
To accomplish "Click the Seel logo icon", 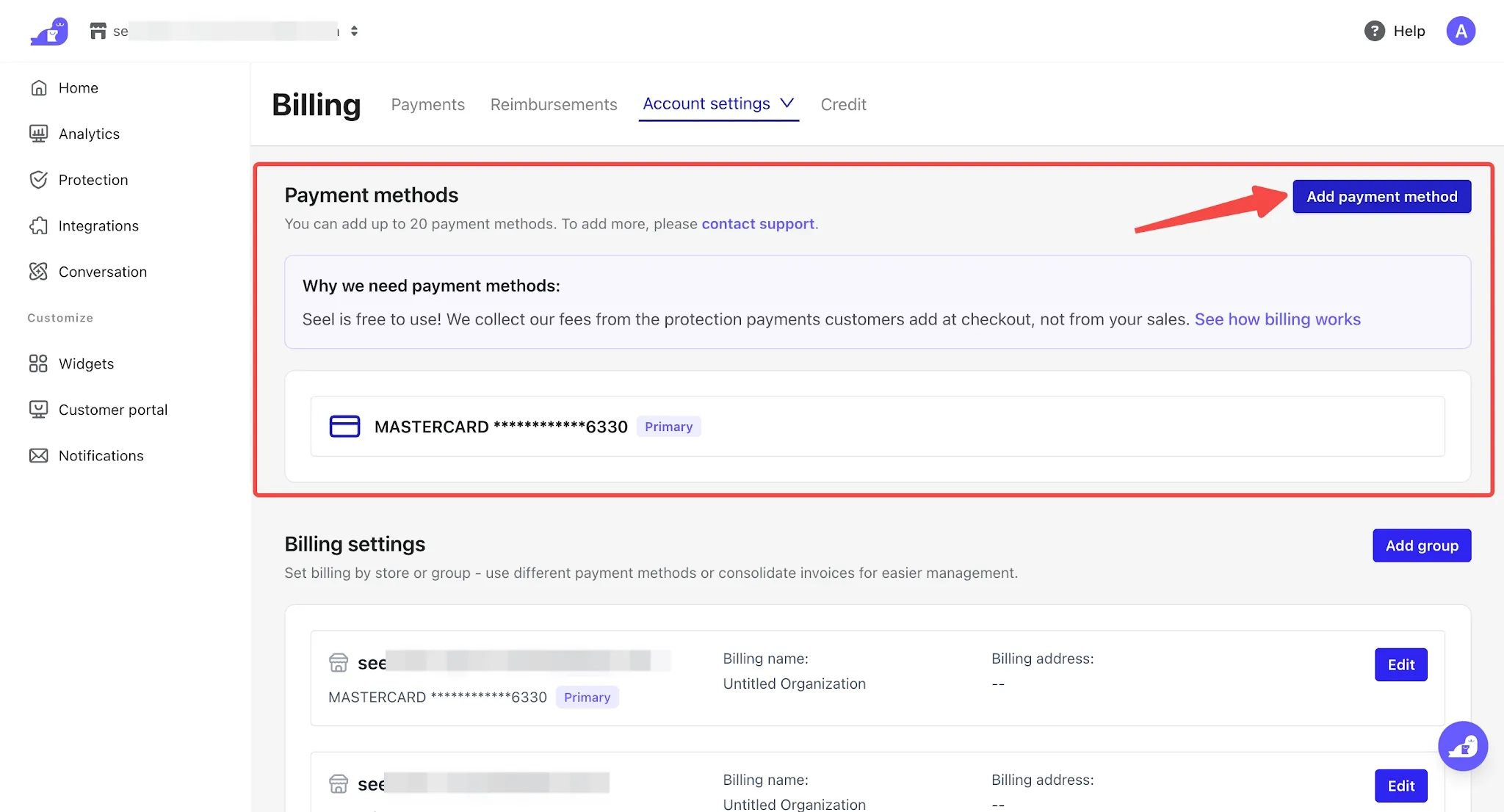I will [x=49, y=31].
